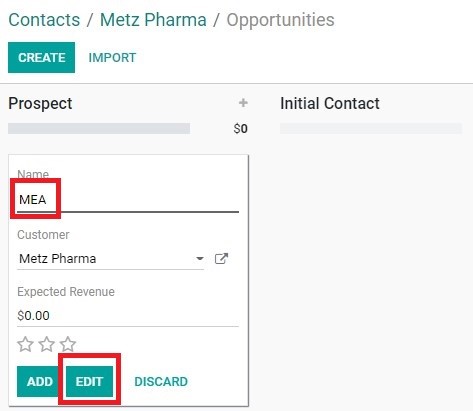The image size is (473, 411).
Task: Select the Prospect column header
Action: click(x=40, y=103)
